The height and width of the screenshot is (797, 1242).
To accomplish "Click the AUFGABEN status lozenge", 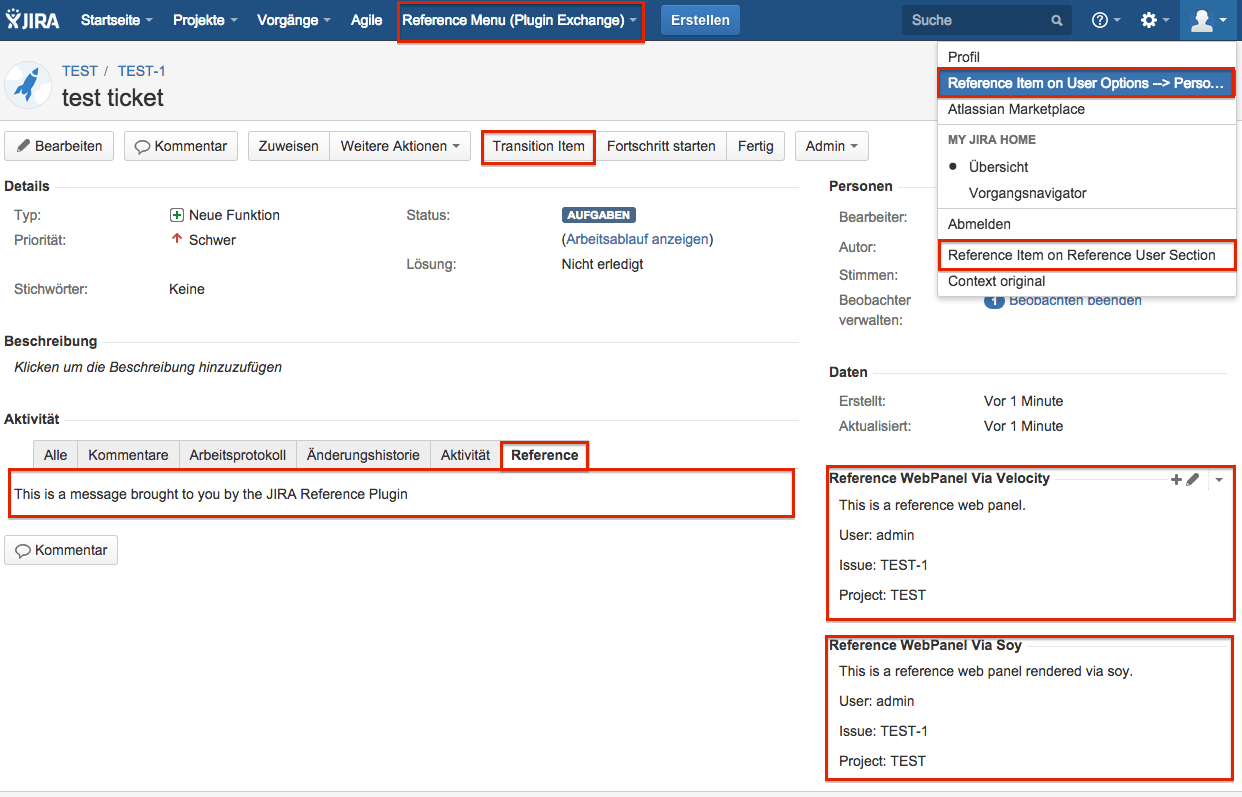I will [599, 215].
